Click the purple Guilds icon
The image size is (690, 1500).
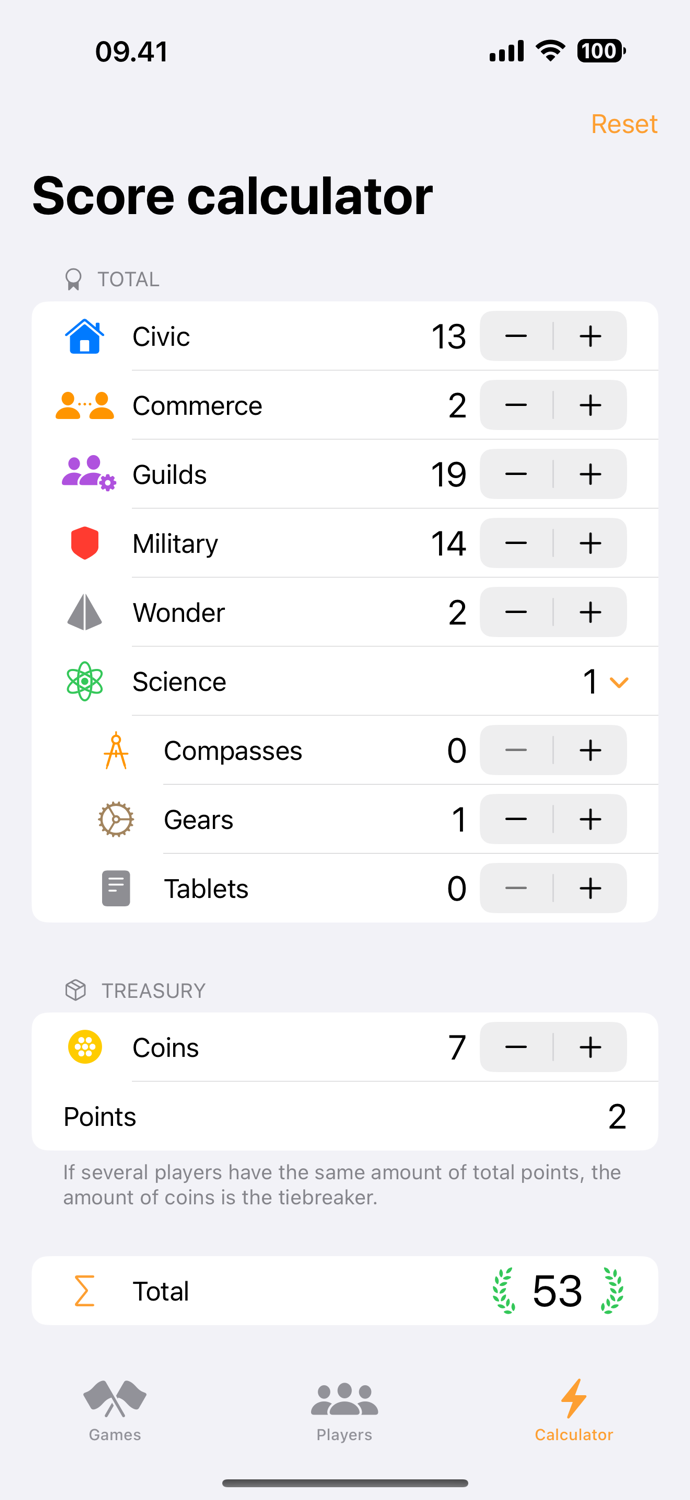(x=84, y=474)
